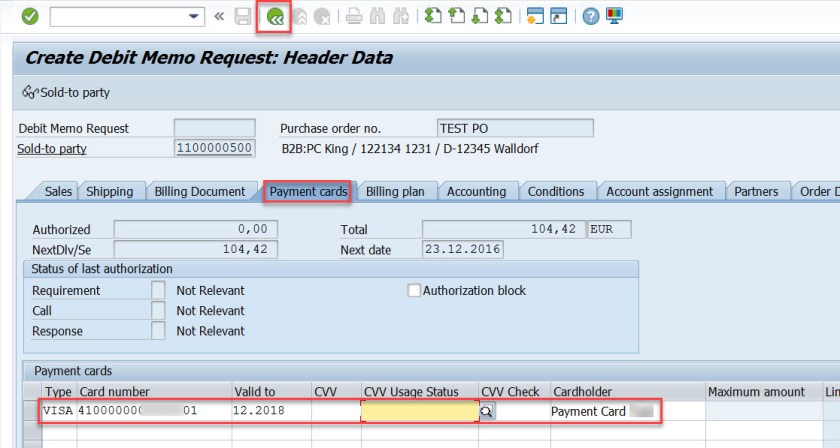The image size is (840, 448).
Task: Open the Help question mark icon
Action: tap(590, 17)
